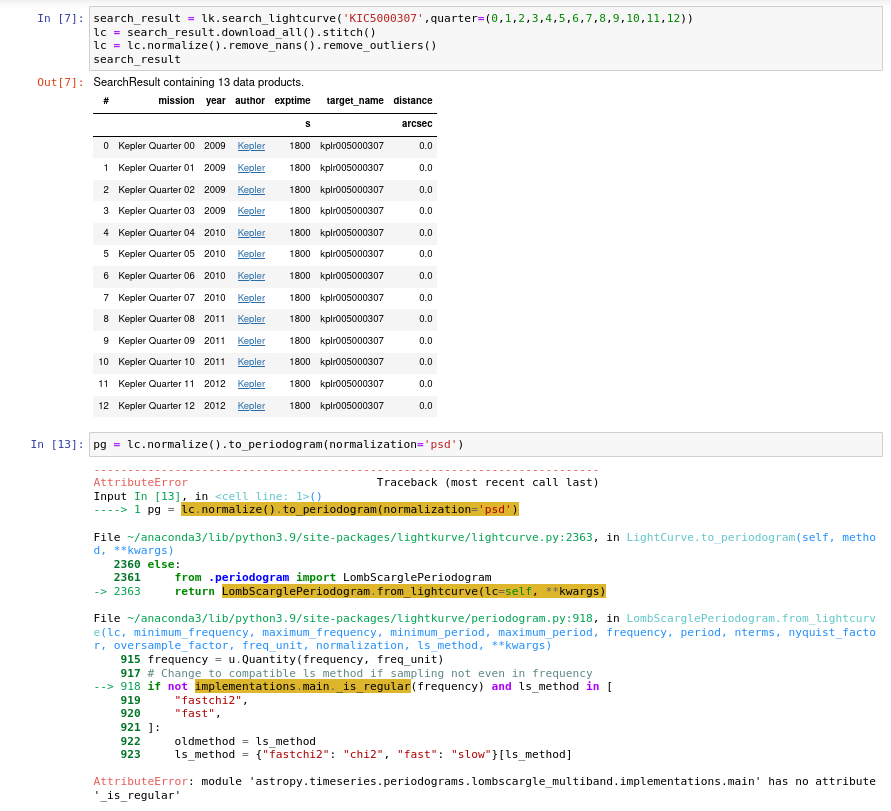This screenshot has width=891, height=811.
Task: Select the In [13] code cell
Action: (400, 444)
